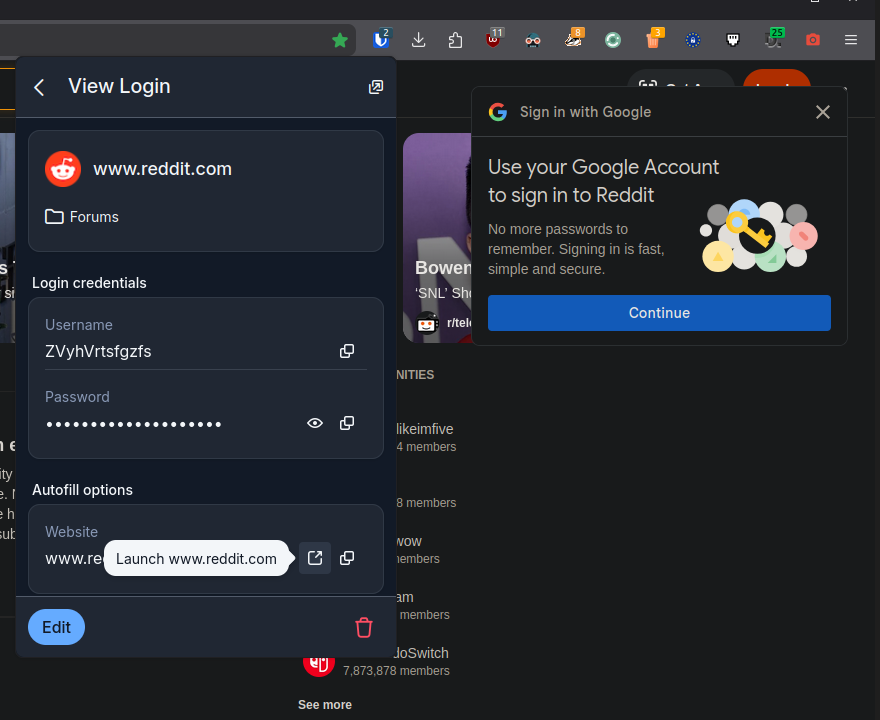Pop out Bitwarden to new window

coord(375,87)
